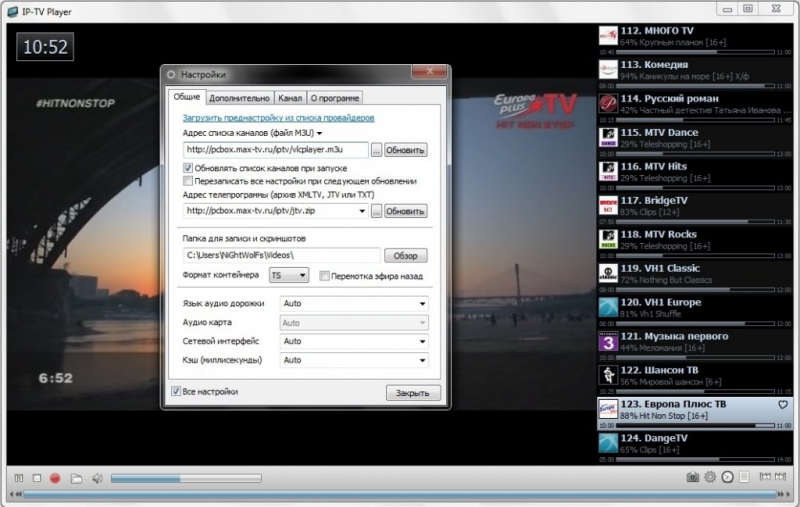800x507 pixels.
Task: Take a screenshot with the camera icon
Action: [692, 477]
